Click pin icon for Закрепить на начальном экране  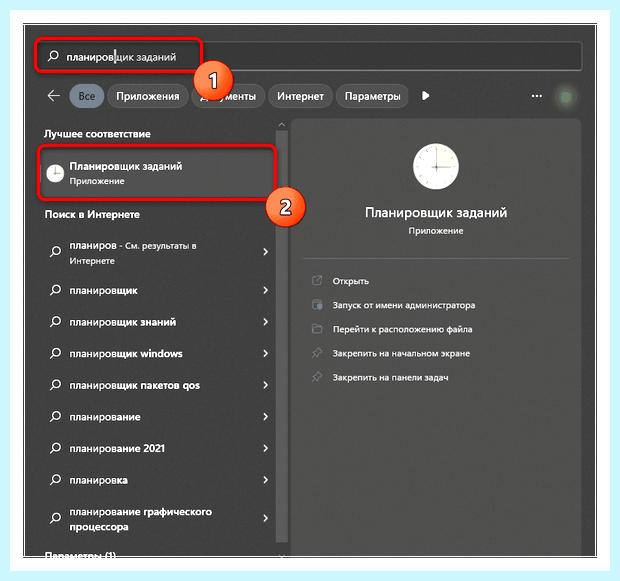317,353
